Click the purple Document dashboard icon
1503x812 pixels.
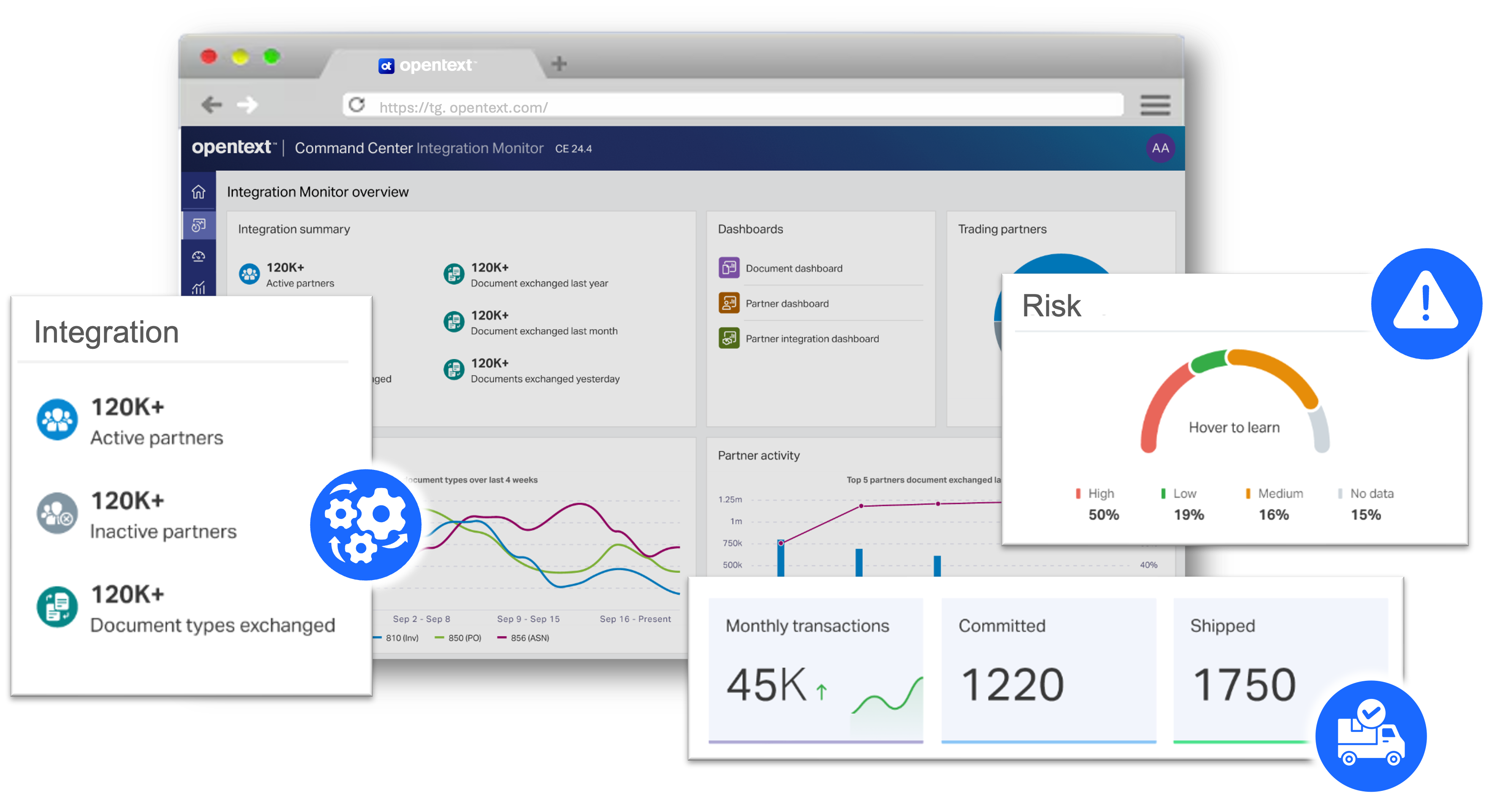tap(729, 267)
